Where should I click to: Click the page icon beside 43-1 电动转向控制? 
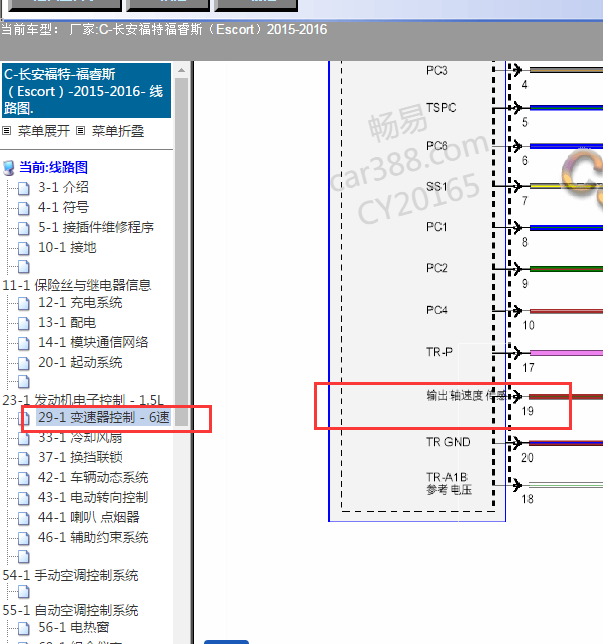(24, 498)
